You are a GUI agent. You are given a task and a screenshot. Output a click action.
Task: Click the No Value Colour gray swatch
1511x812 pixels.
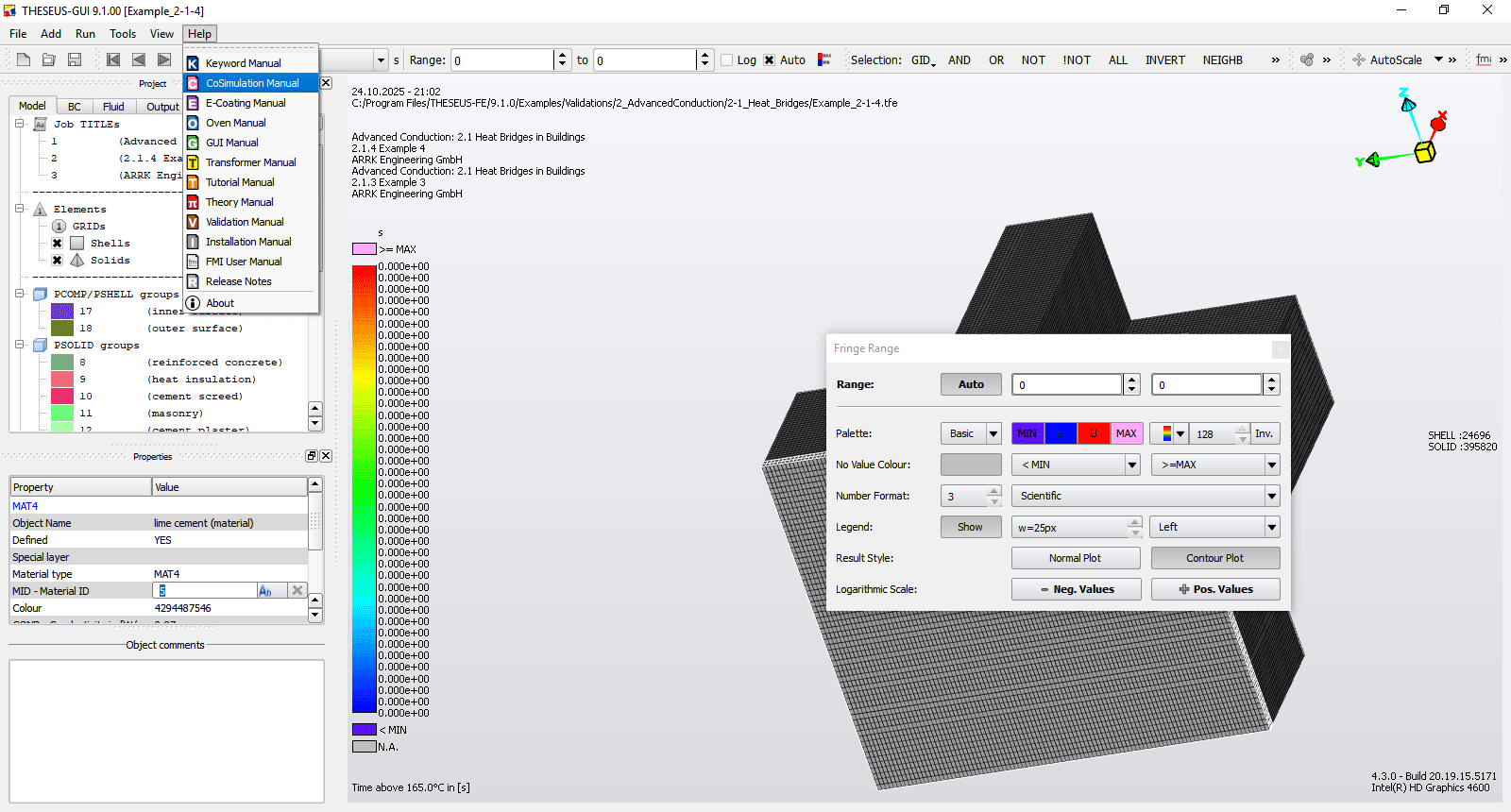pyautogui.click(x=970, y=465)
